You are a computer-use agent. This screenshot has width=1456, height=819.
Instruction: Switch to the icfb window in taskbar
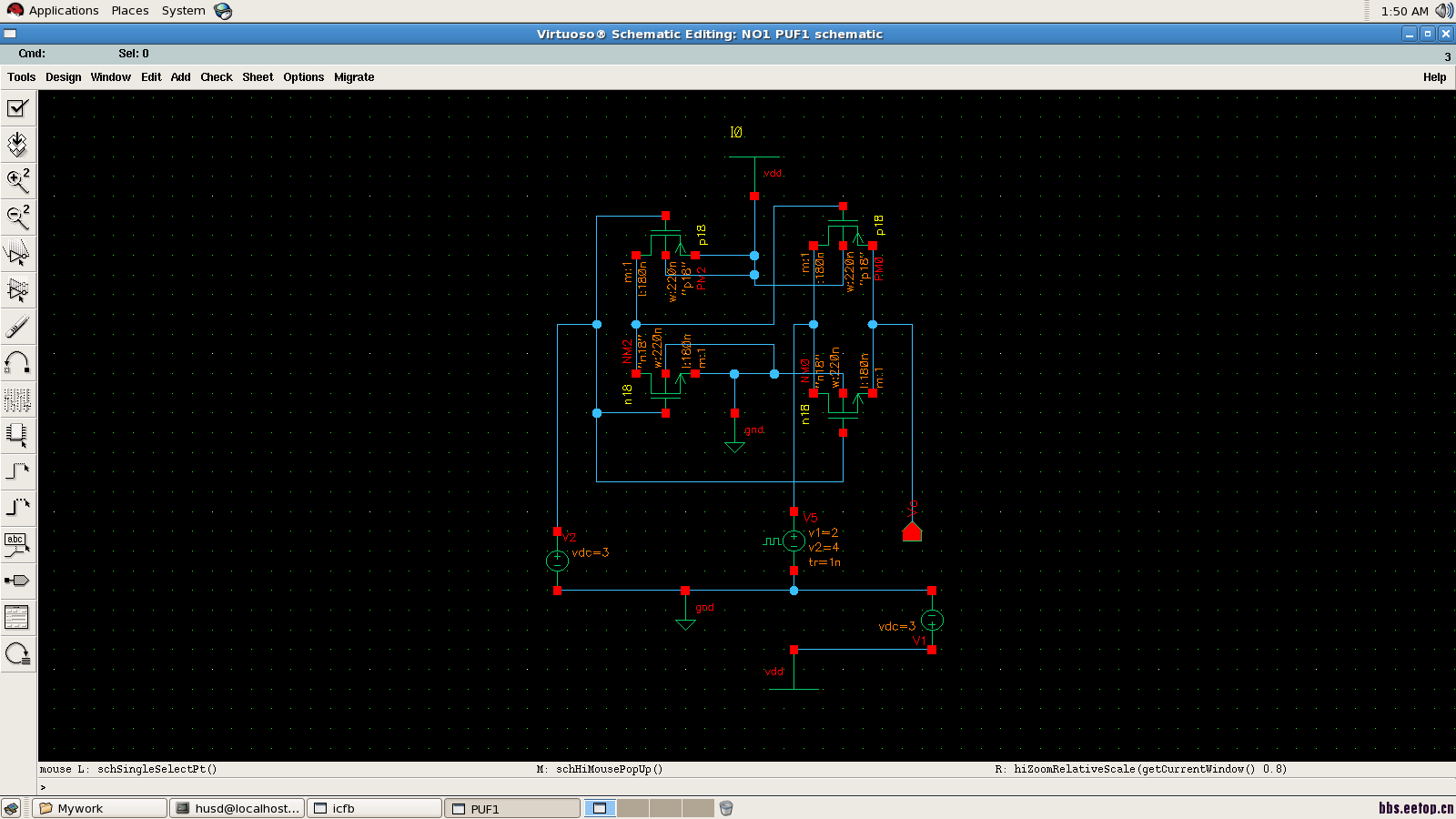point(374,808)
